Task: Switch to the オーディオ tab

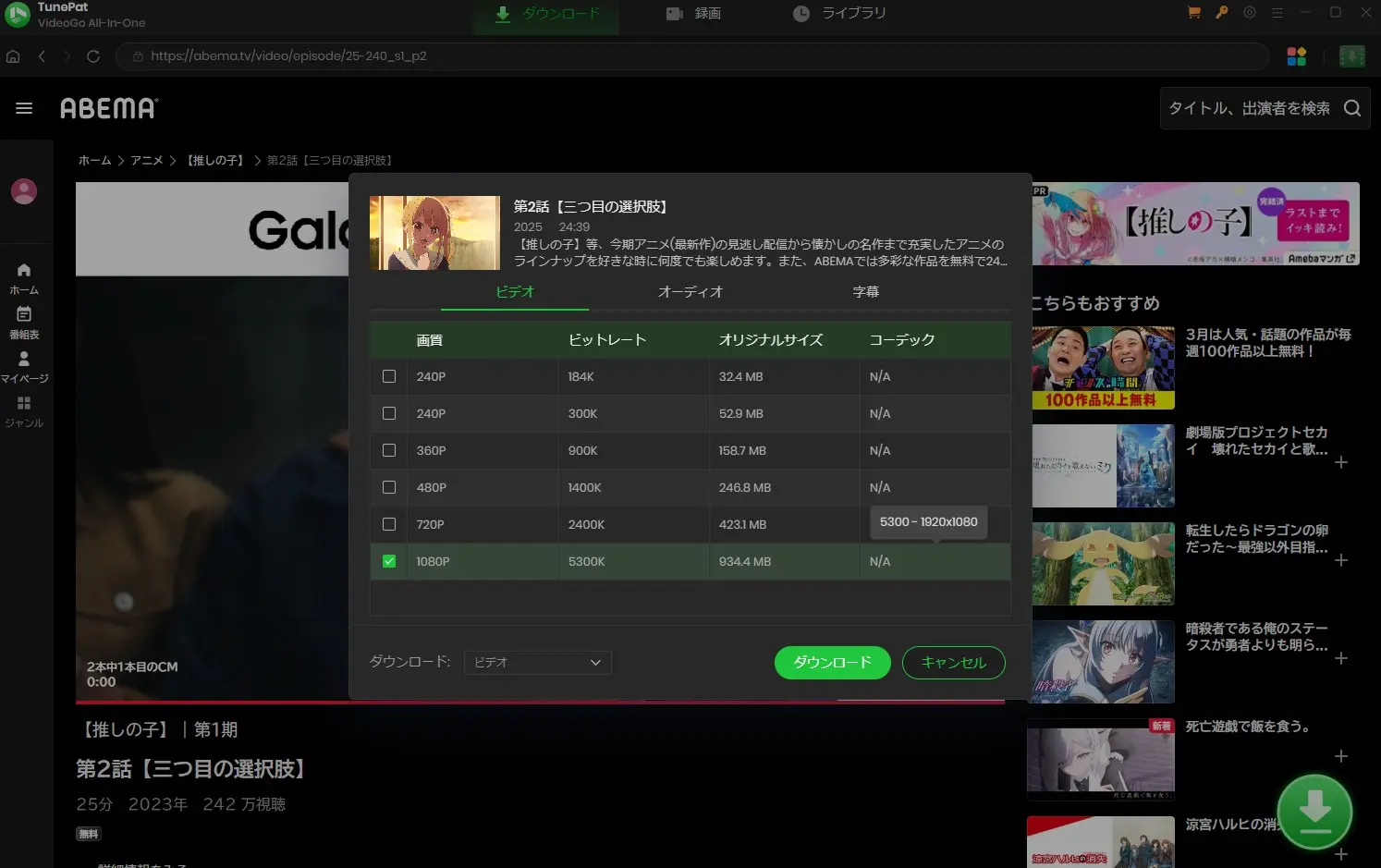Action: click(x=690, y=292)
